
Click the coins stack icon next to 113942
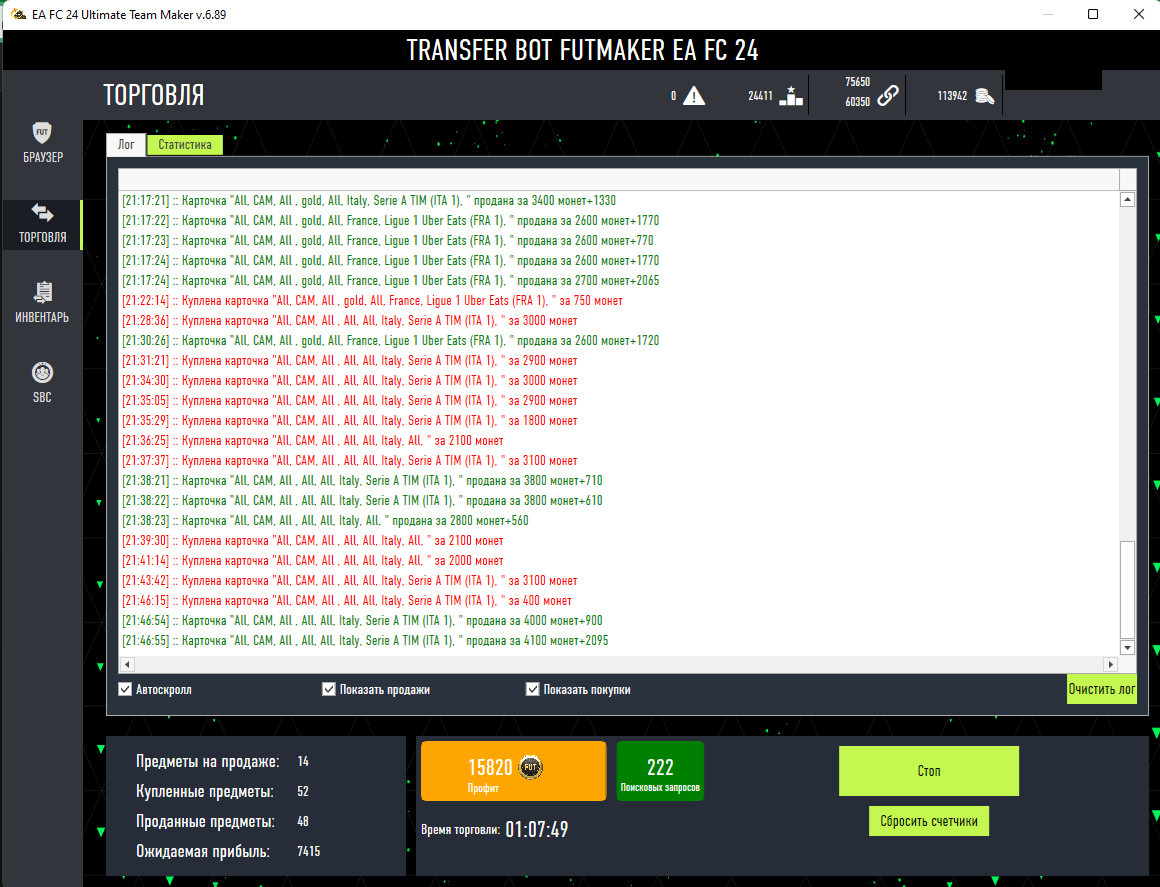pos(984,96)
